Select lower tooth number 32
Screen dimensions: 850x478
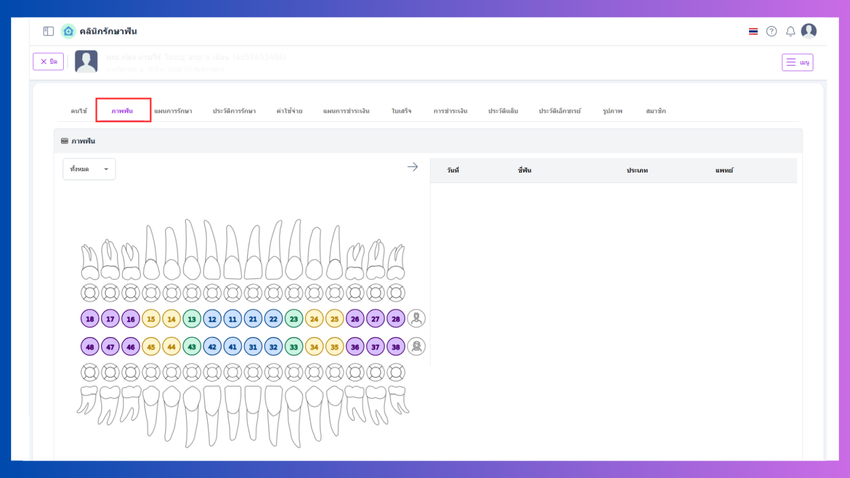(273, 346)
